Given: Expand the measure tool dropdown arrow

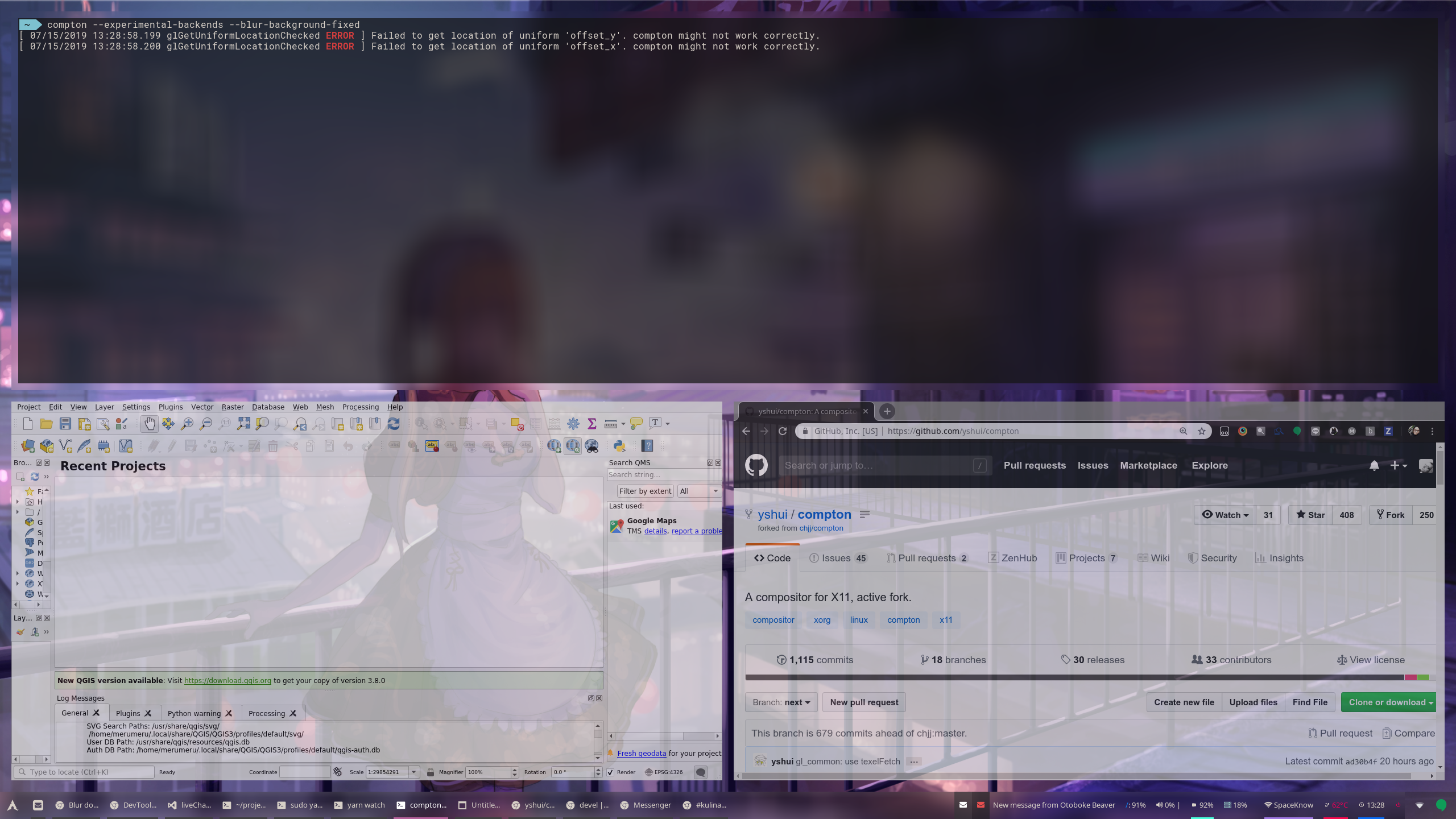Looking at the screenshot, I should 623,424.
